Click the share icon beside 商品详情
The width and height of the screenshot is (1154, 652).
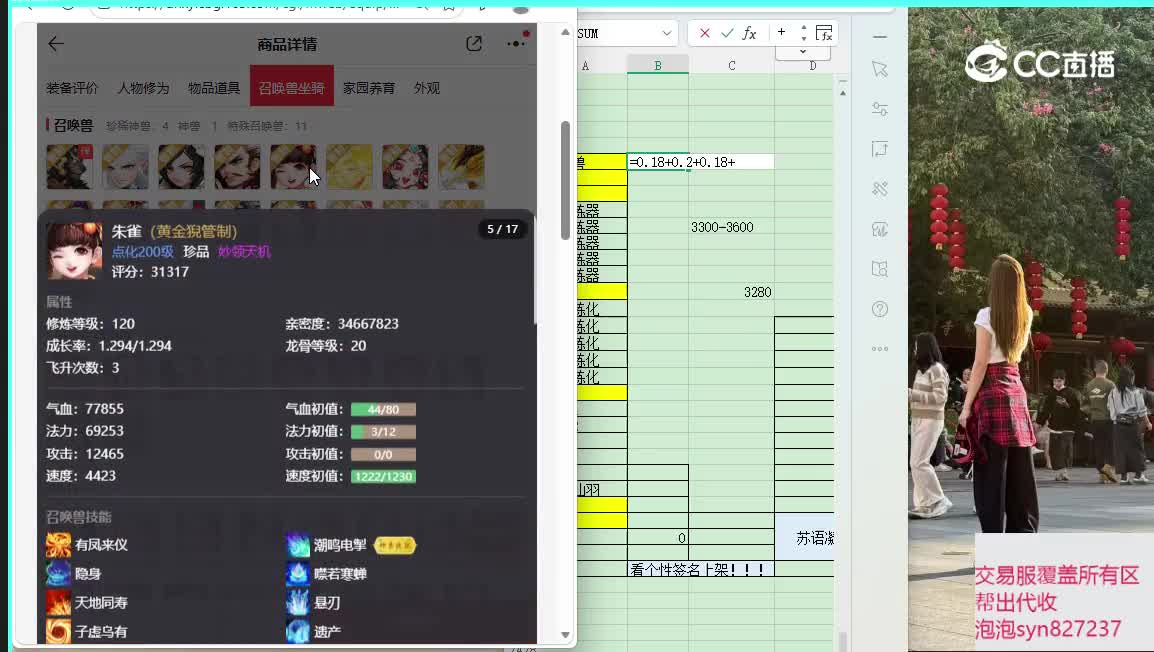pos(474,44)
